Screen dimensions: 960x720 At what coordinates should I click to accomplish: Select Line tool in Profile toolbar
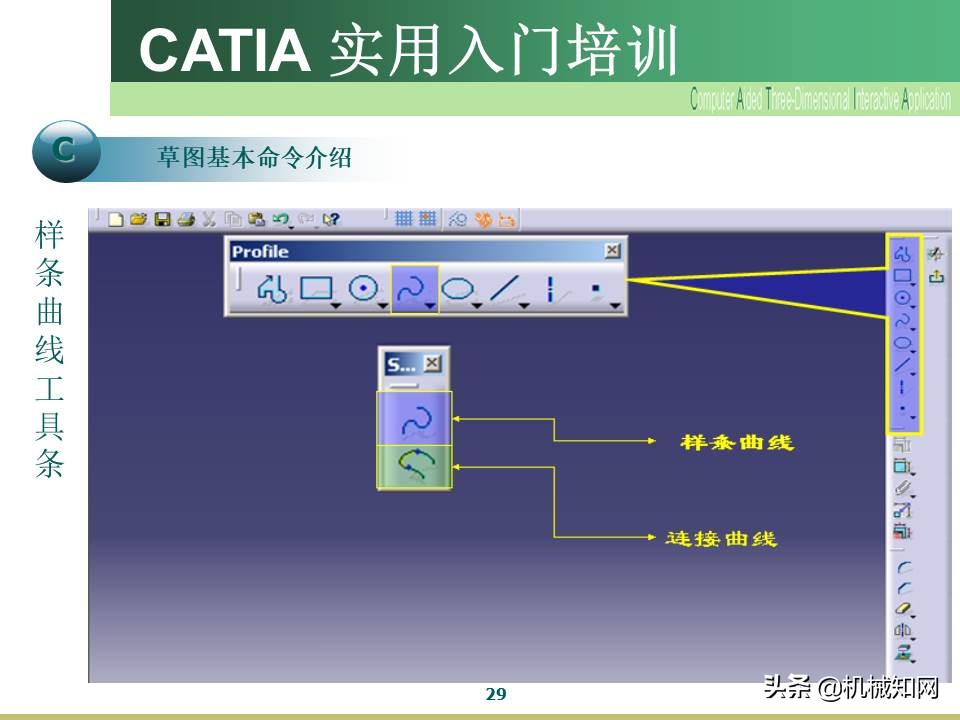pos(505,288)
